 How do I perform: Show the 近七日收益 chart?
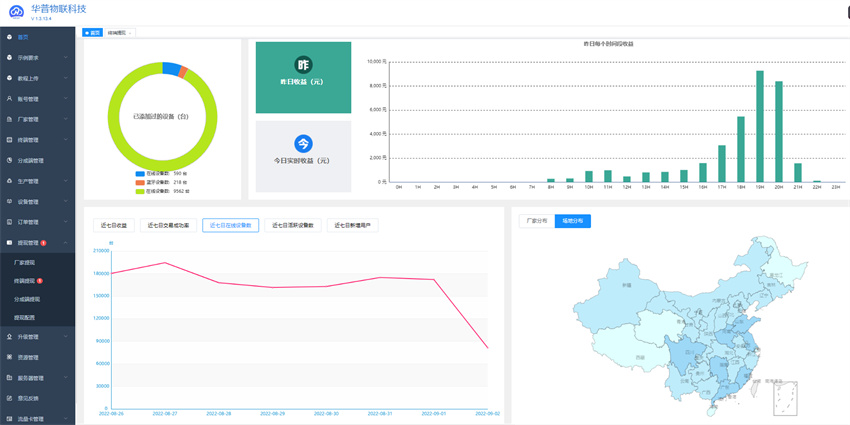click(x=114, y=226)
